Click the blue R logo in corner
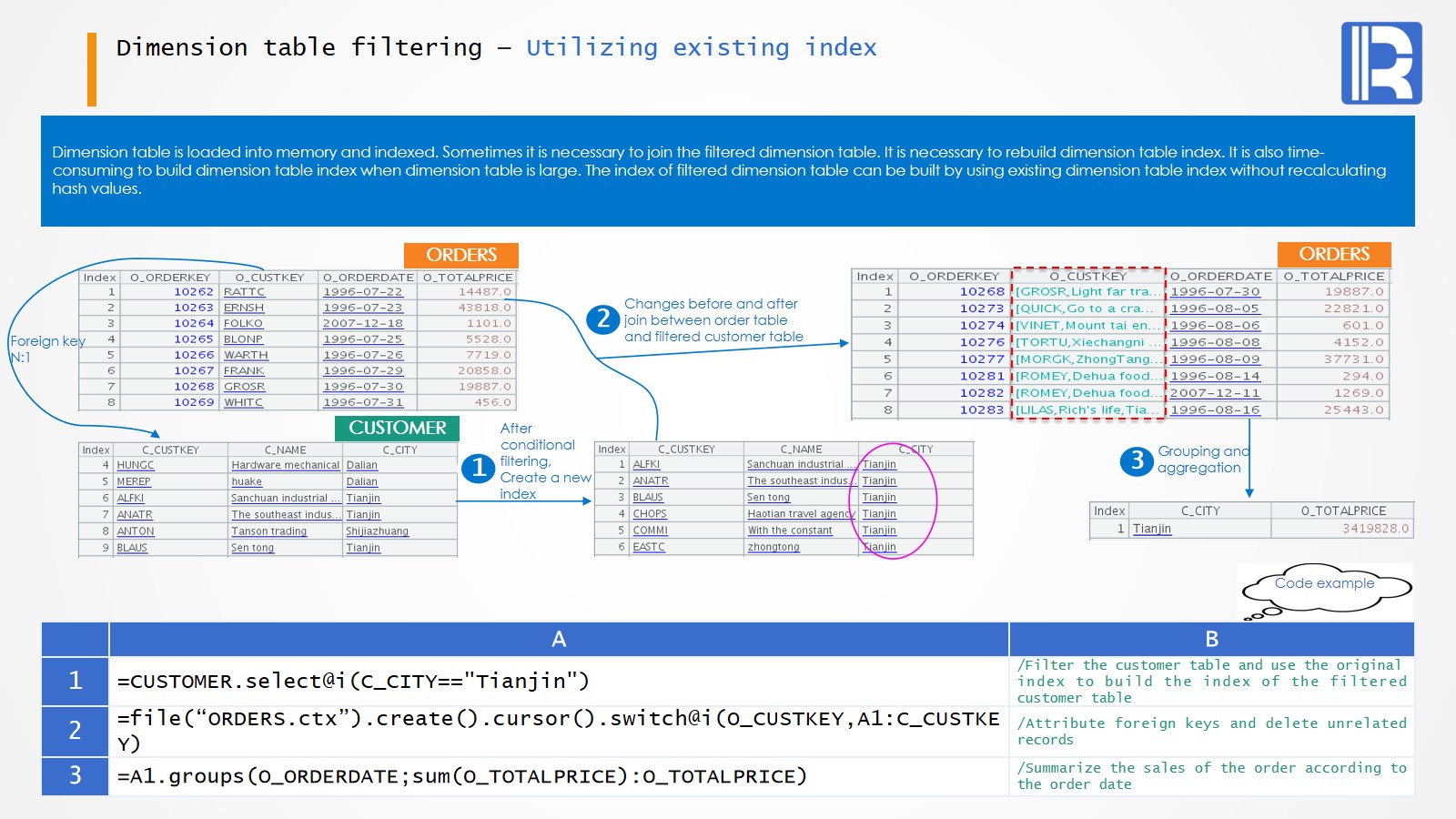The height and width of the screenshot is (819, 1456). click(1380, 63)
